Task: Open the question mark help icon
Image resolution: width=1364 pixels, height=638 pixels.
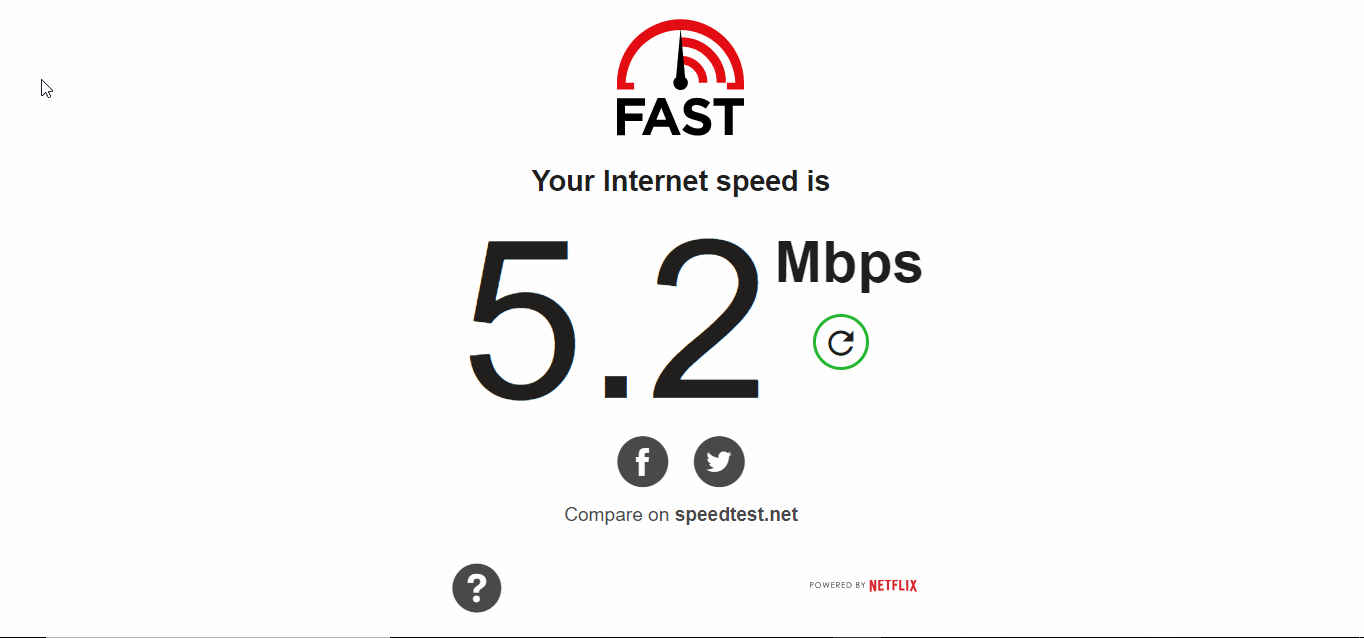Action: pos(477,588)
